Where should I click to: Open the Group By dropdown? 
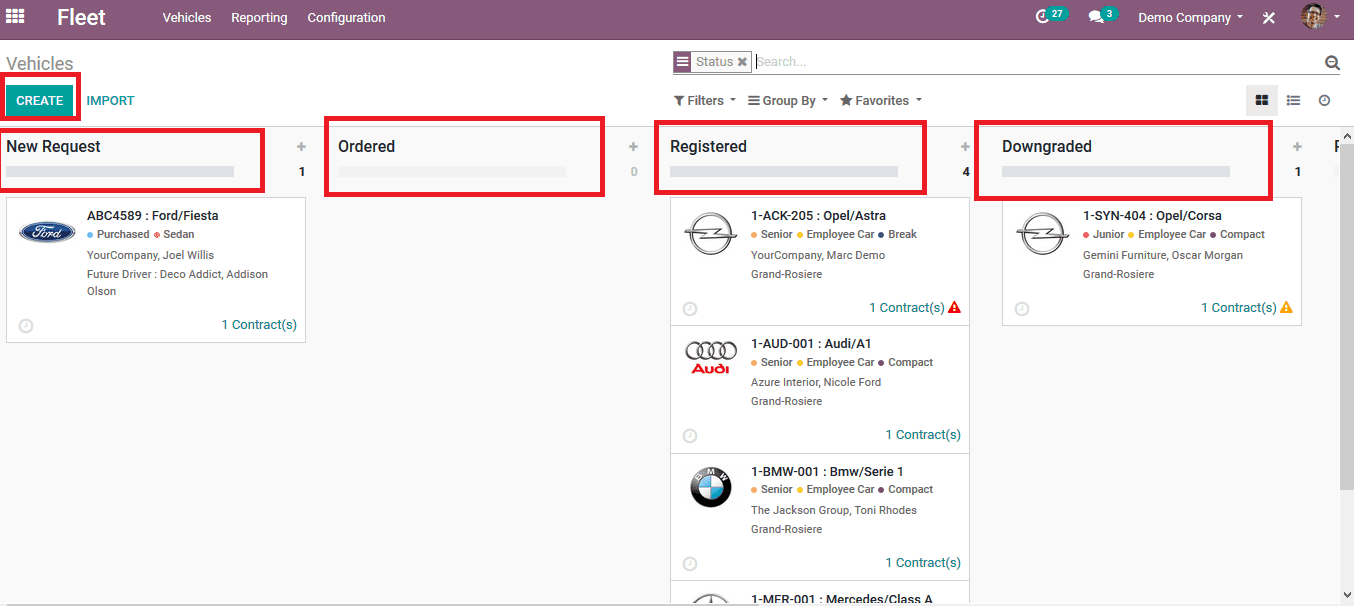[x=788, y=101]
